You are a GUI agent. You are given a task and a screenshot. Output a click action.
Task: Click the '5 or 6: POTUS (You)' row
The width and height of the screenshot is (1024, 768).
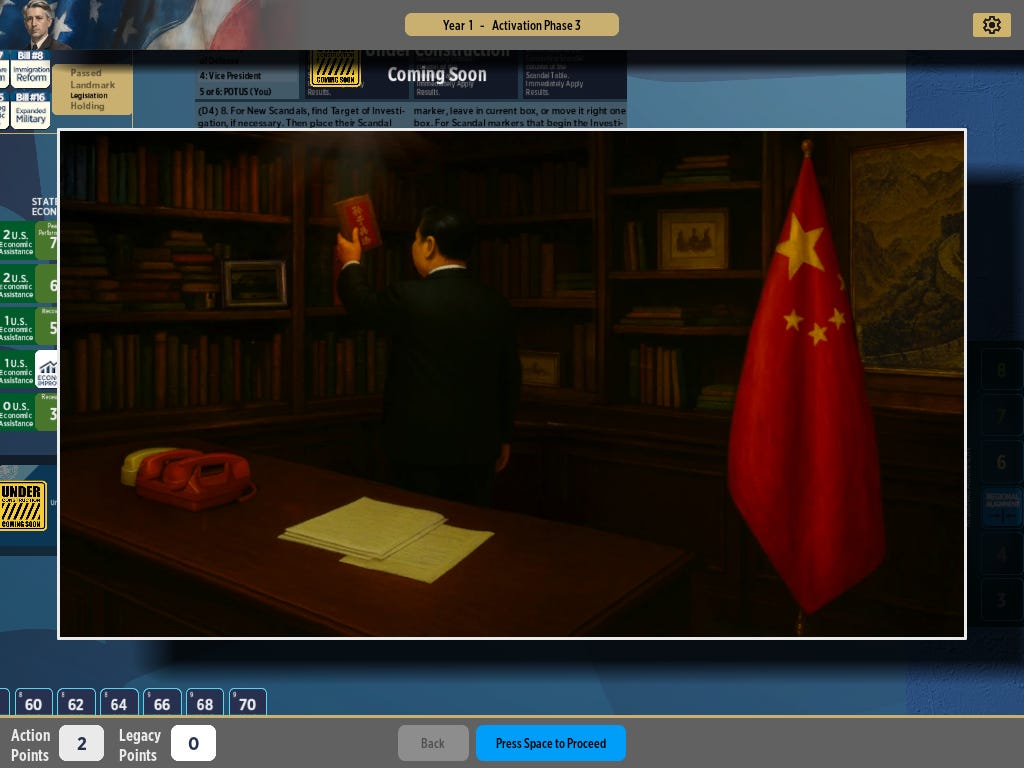click(247, 91)
